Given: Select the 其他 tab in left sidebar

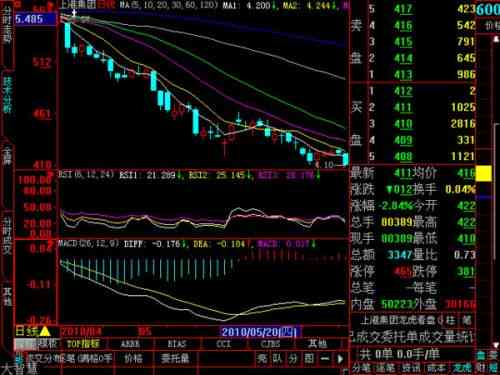Looking at the screenshot, I should pos(7,297).
